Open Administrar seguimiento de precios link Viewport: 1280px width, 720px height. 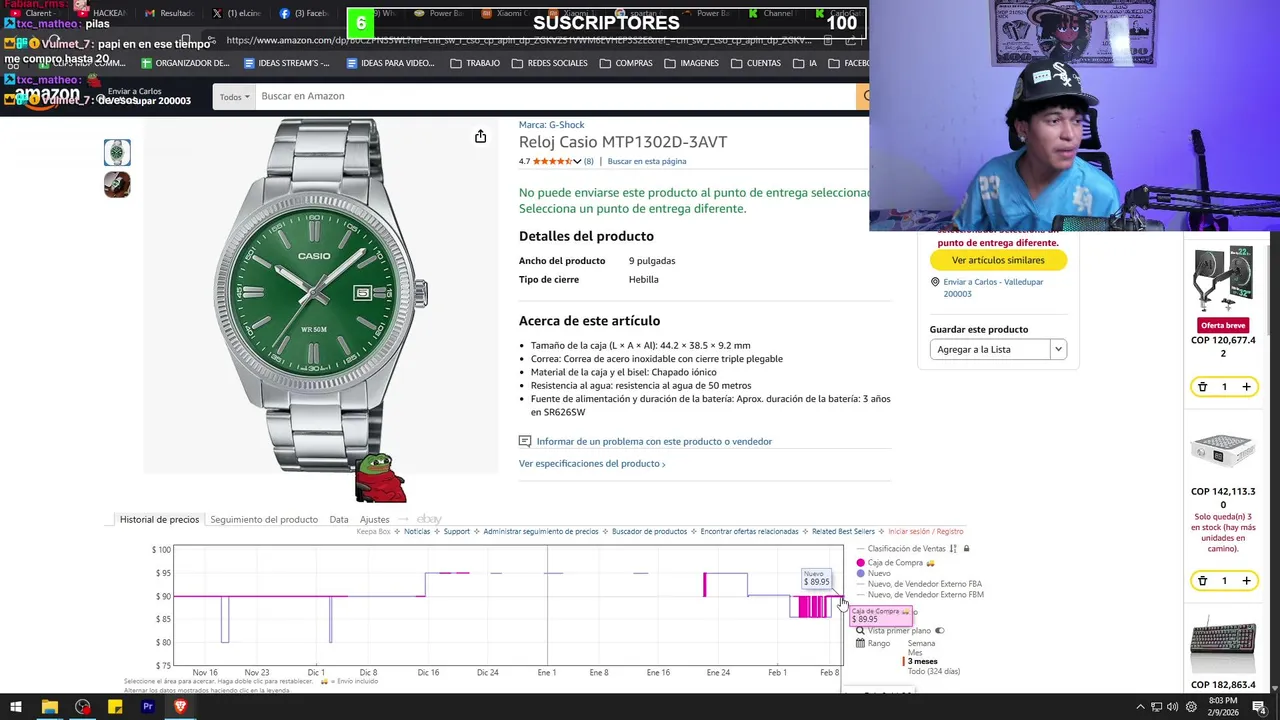(x=541, y=532)
